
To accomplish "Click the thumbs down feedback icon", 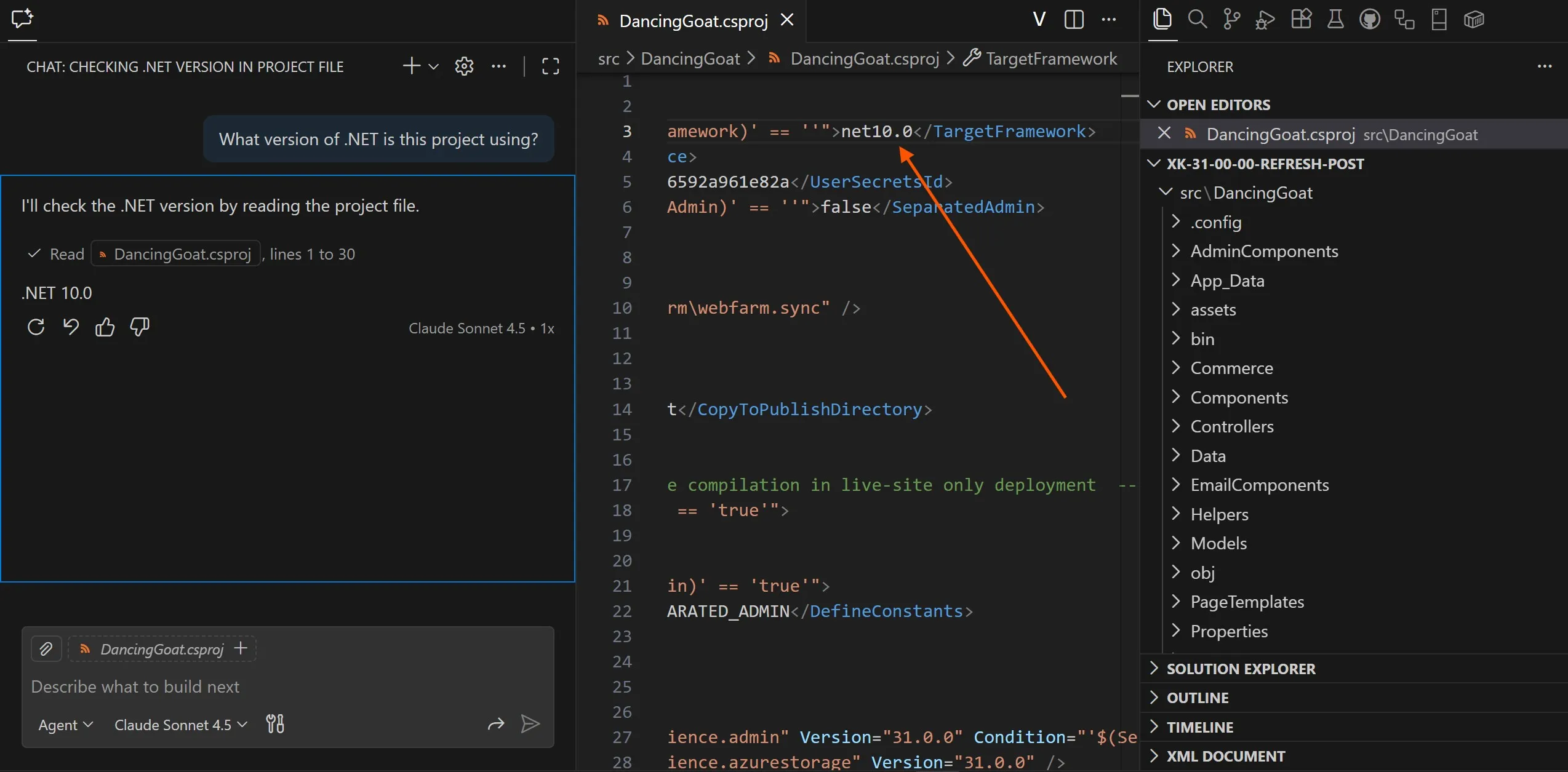I will (140, 327).
